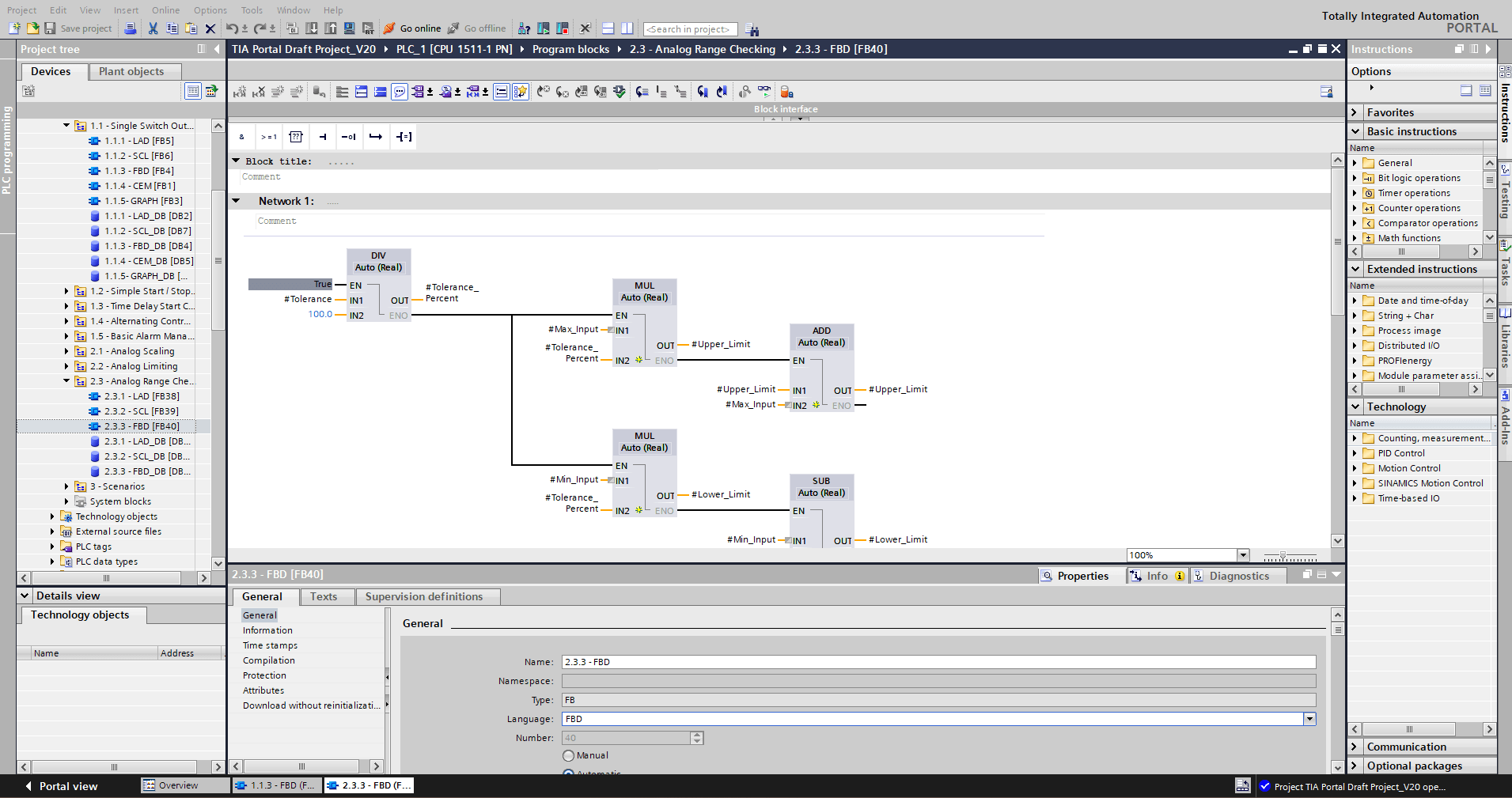Click the Go online toolbar button

tap(412, 28)
